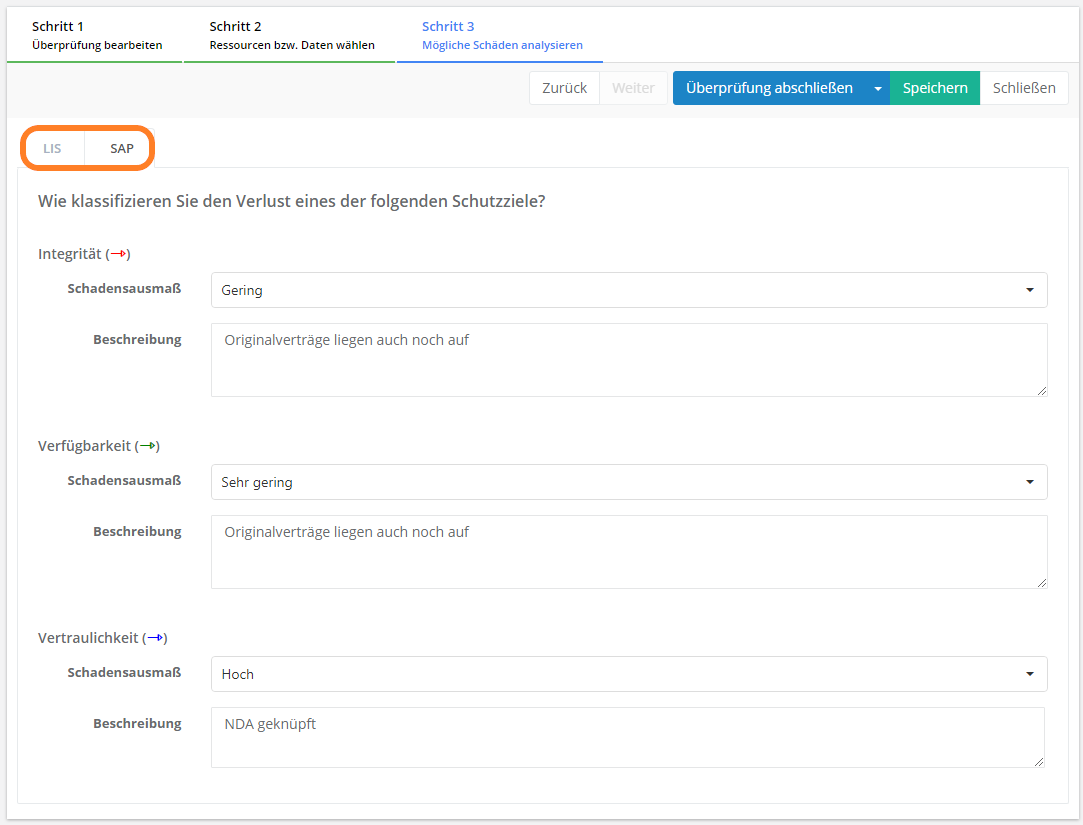Screen dimensions: 1083x825
Task: Open Schritt 2 Ressourcen bzw. Daten wählen
Action: coord(291,35)
